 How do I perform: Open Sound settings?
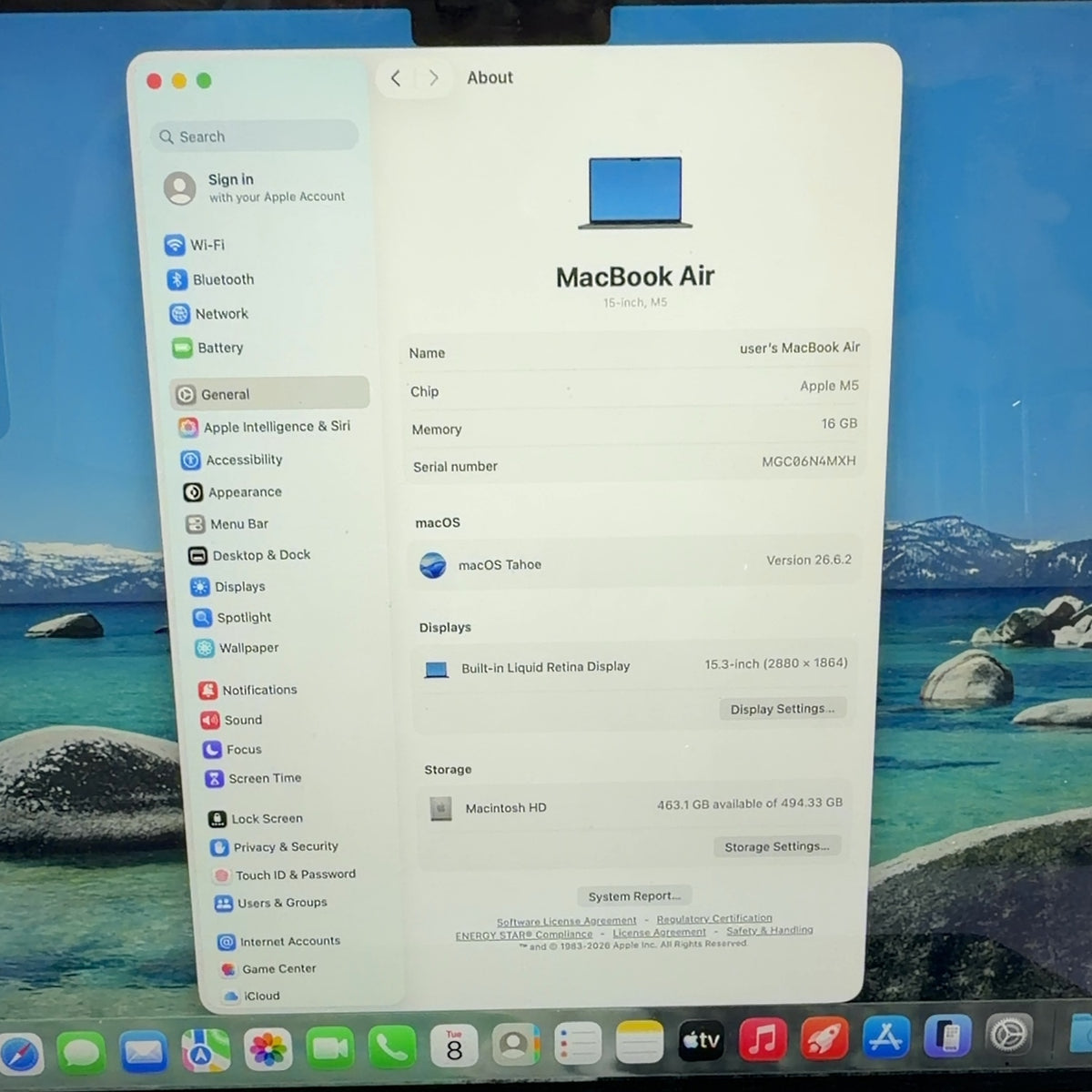(231, 720)
